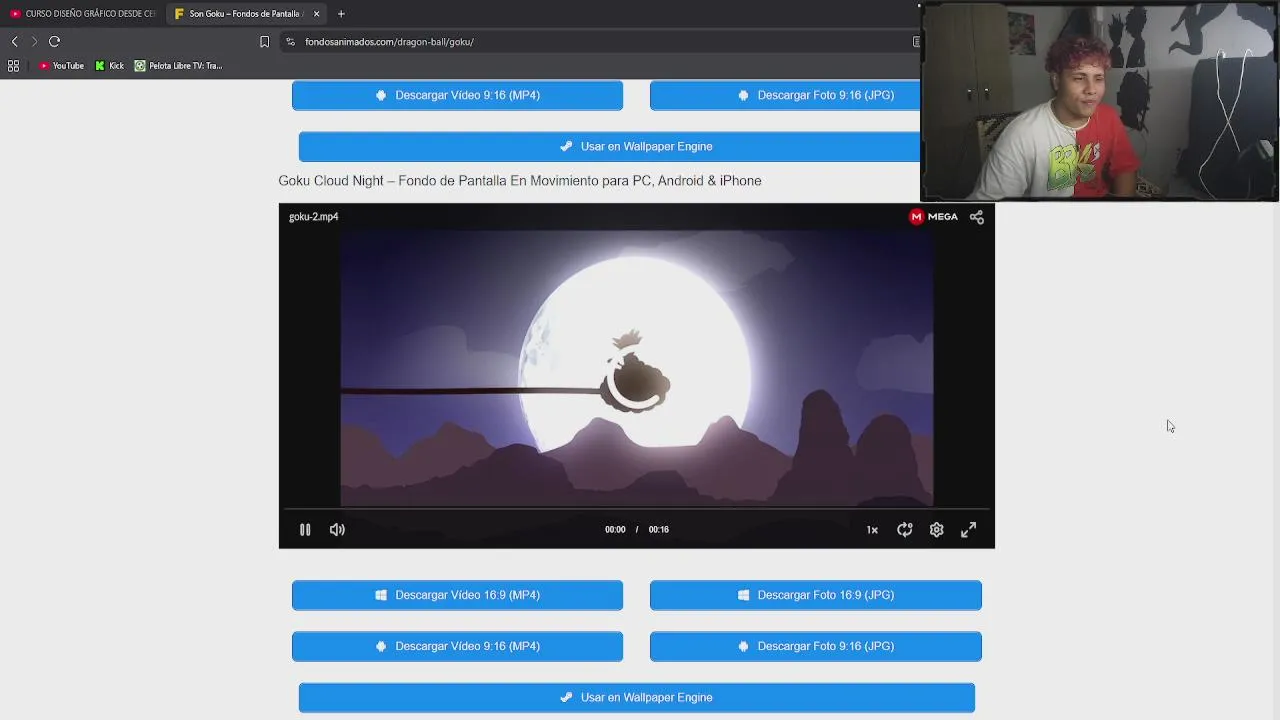The image size is (1280, 720).
Task: Click the 00:16 video duration text
Action: (x=658, y=530)
